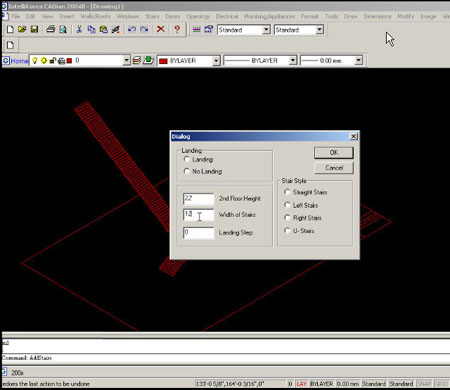Click OK in the Dialog
450x390 pixels.
pyautogui.click(x=334, y=153)
